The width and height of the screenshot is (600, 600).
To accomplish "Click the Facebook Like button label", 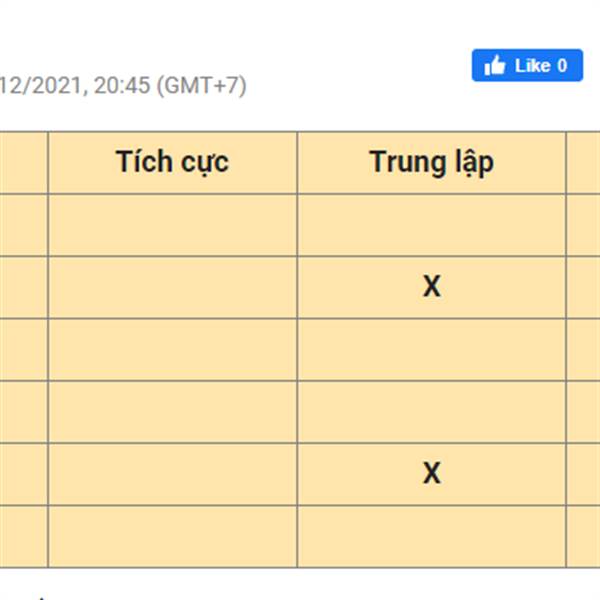I will [533, 66].
